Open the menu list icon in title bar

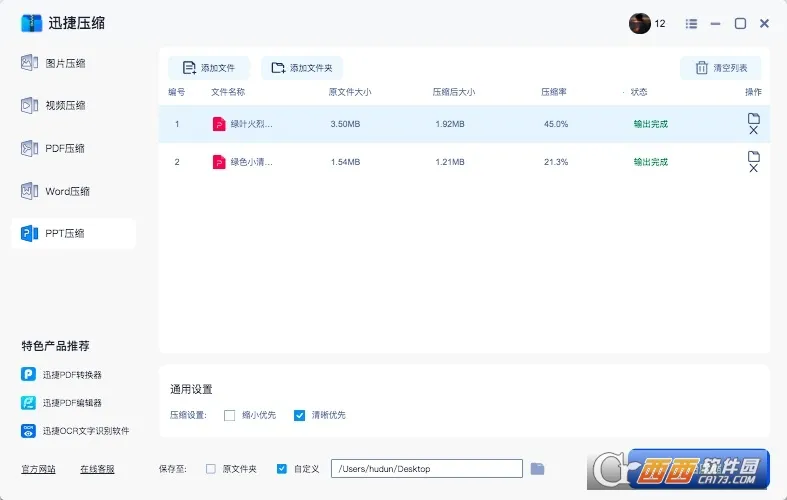click(x=691, y=23)
